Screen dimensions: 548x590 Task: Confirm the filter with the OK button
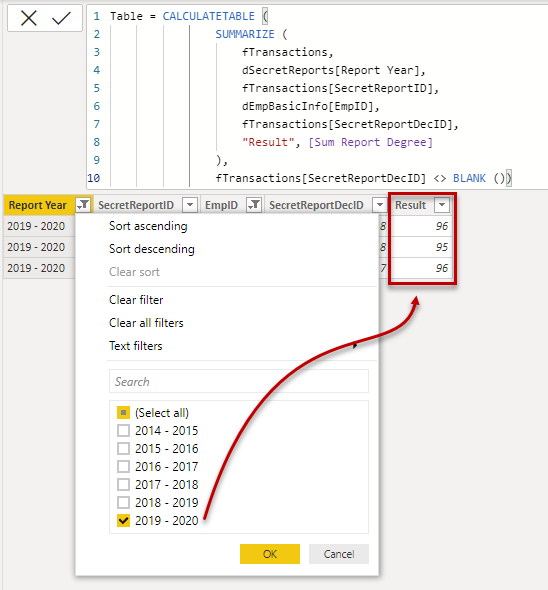point(270,554)
